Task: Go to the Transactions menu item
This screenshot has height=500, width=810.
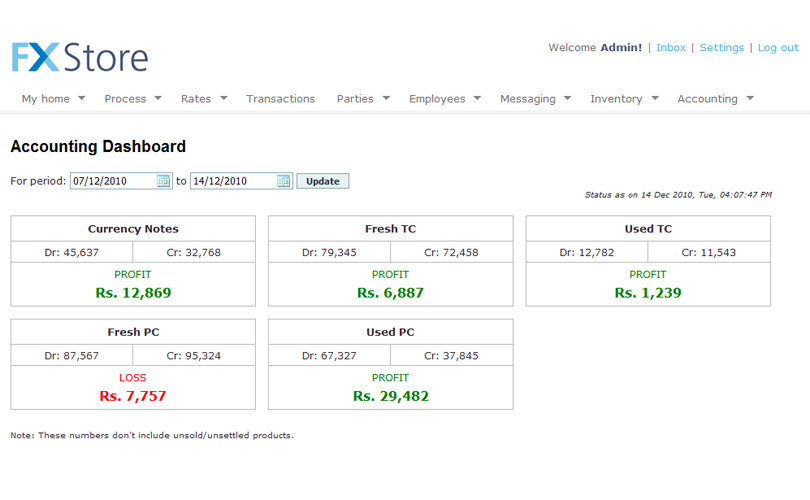Action: pyautogui.click(x=280, y=99)
